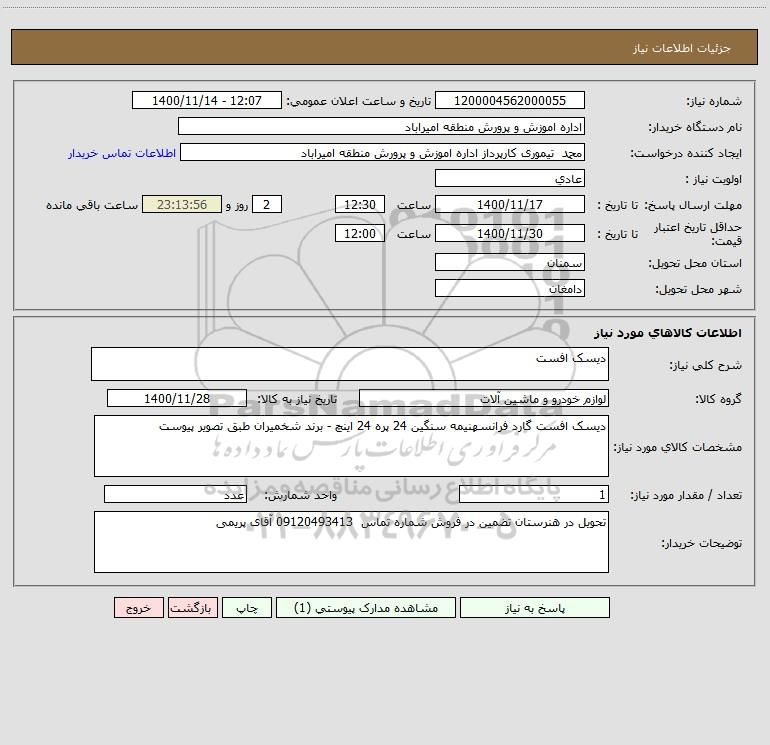770x745 pixels.
Task: Click the پاسخ به نیاز button
Action: (535, 607)
